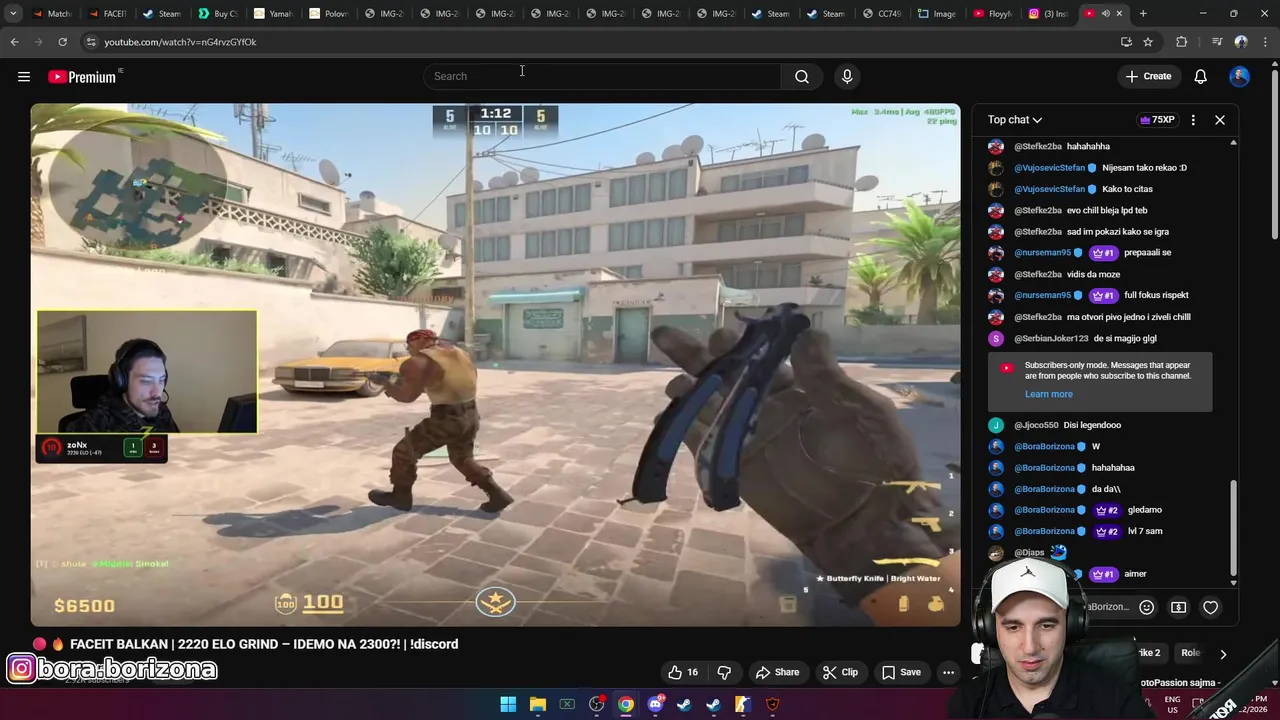Open the chat emoji picker
1280x720 pixels.
coord(1147,607)
